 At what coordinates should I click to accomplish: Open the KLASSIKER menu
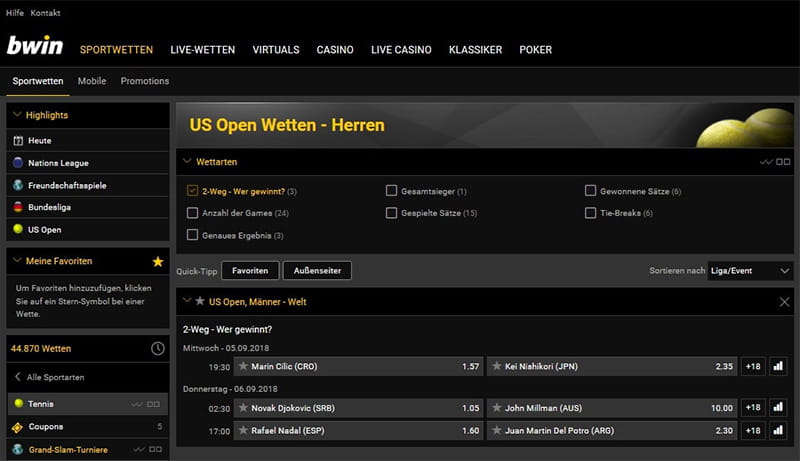coord(476,50)
